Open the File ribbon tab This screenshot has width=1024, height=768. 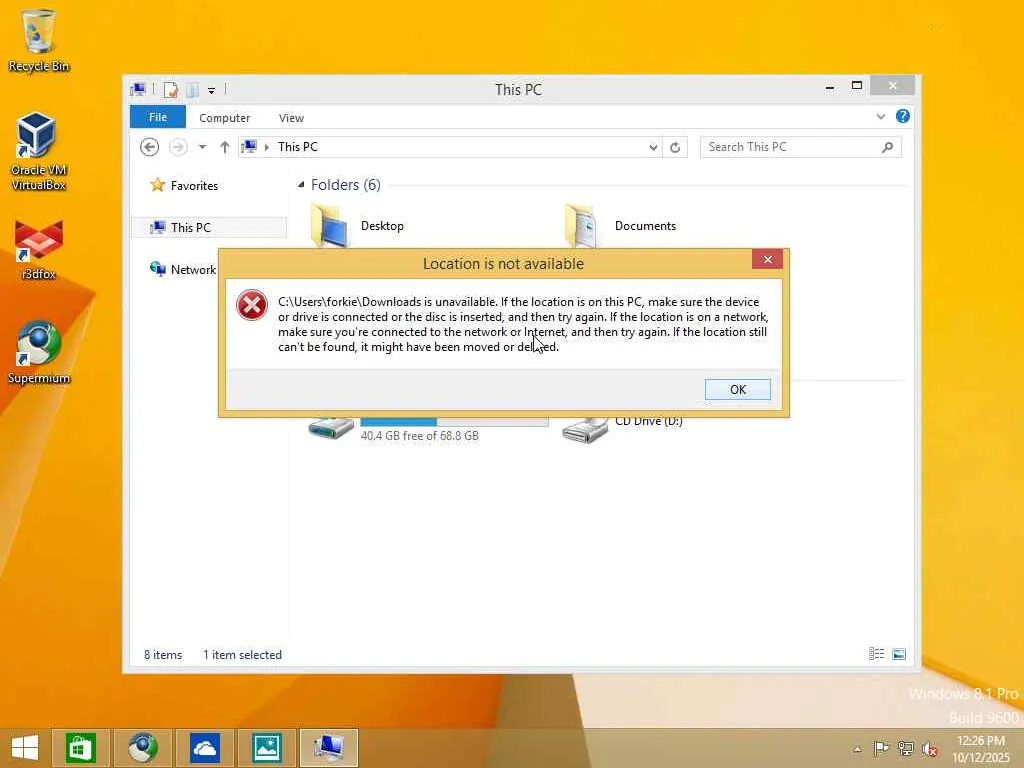pos(157,117)
